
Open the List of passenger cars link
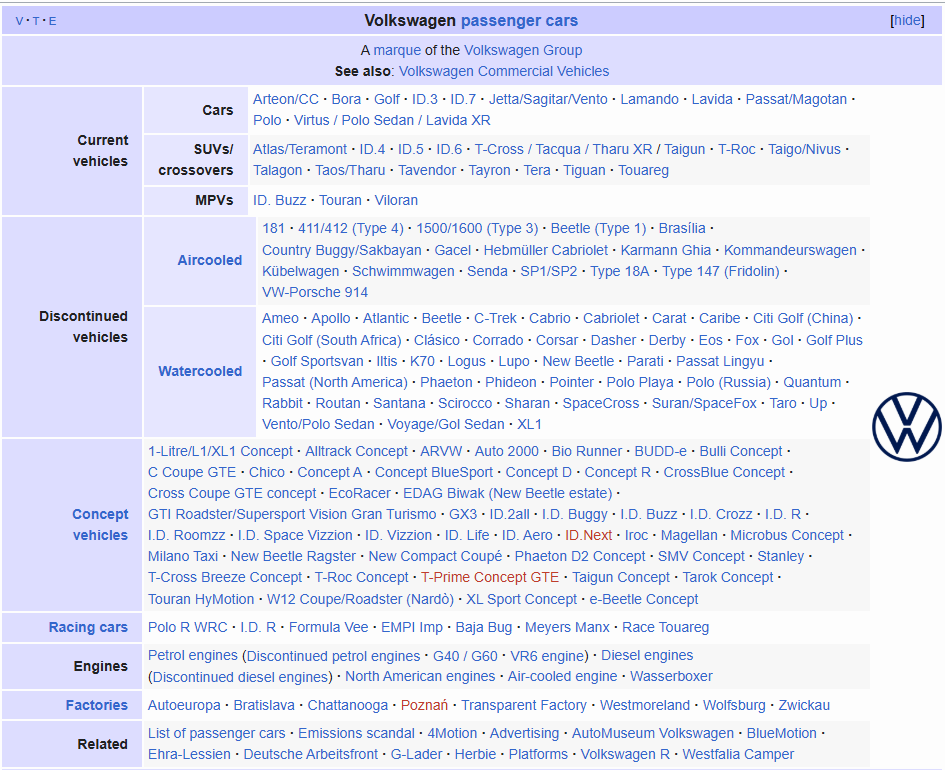pos(216,733)
